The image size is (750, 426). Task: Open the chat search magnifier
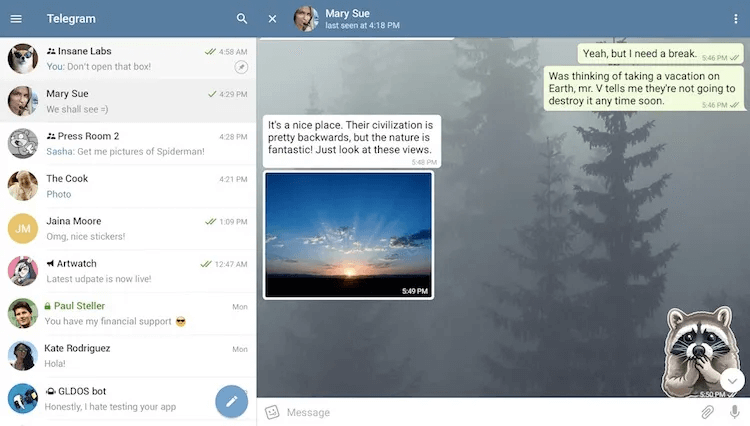(242, 19)
